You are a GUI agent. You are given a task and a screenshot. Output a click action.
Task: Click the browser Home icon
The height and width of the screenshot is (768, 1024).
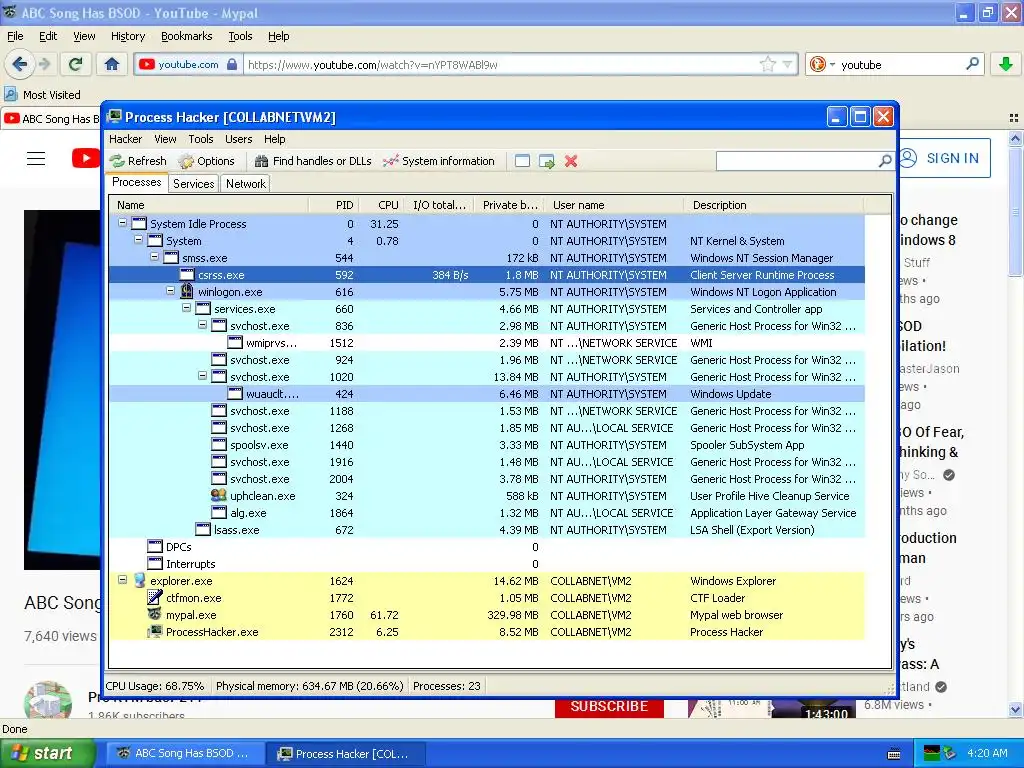[x=112, y=64]
